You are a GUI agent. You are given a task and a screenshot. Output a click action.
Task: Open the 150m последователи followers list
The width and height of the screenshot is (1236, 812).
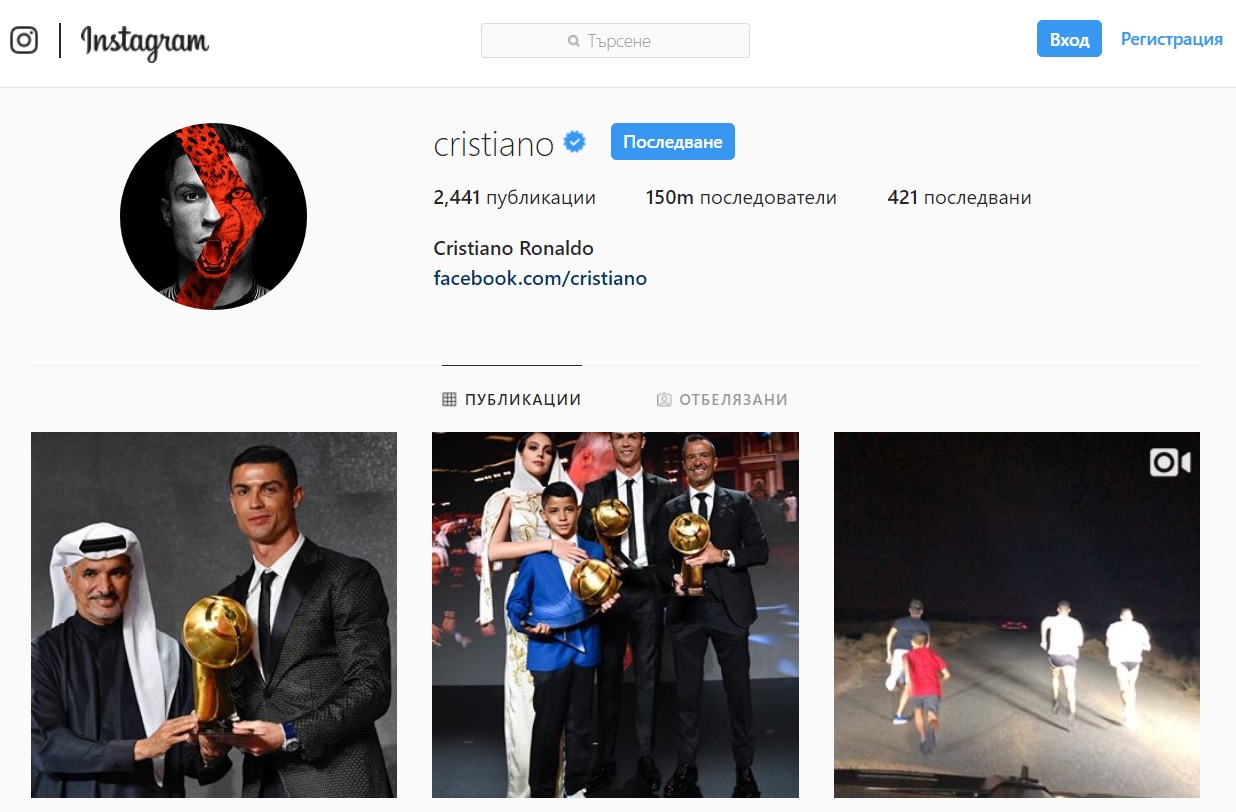pos(741,198)
